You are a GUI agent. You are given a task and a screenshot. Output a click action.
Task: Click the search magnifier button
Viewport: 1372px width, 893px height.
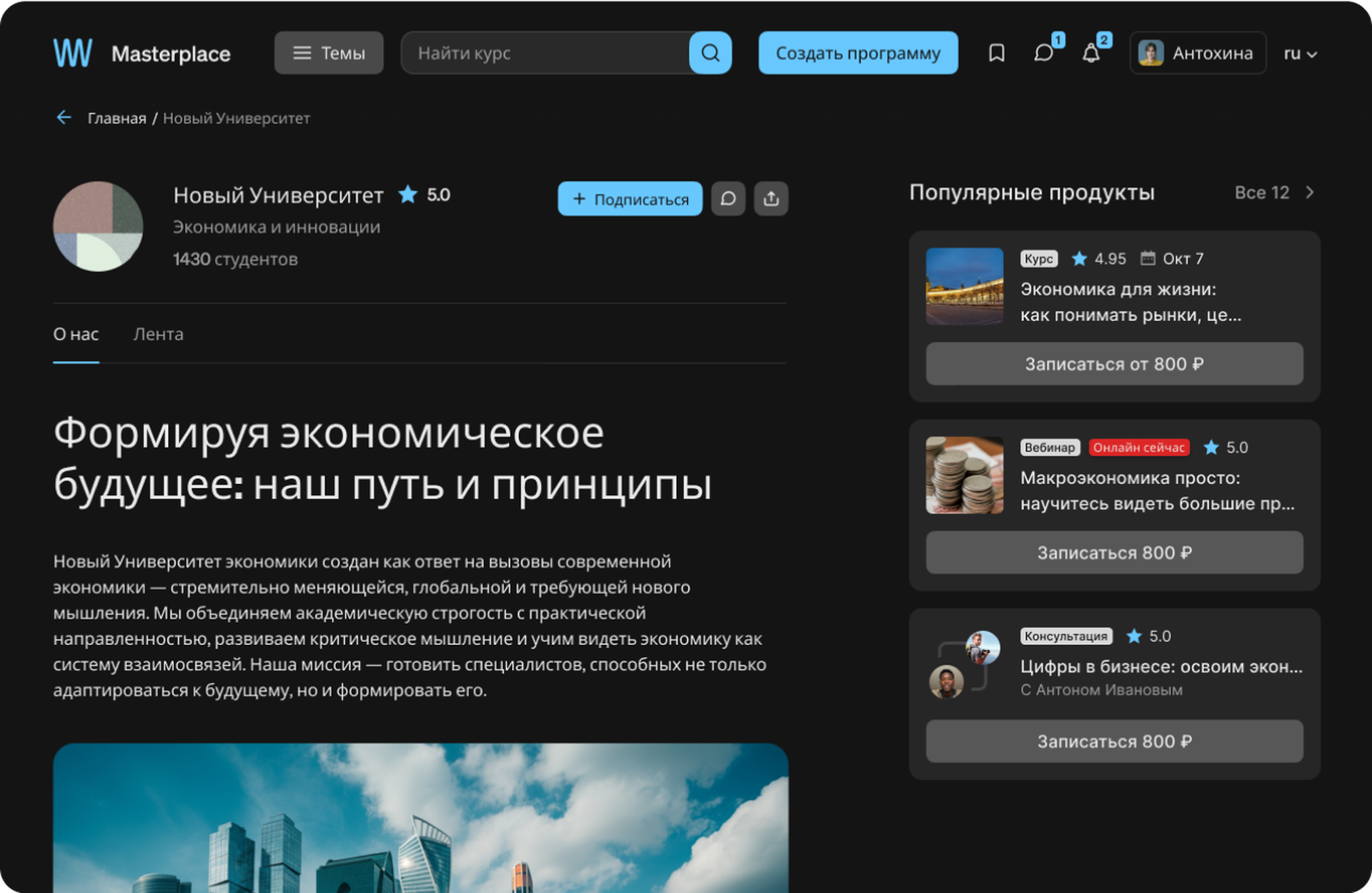710,53
